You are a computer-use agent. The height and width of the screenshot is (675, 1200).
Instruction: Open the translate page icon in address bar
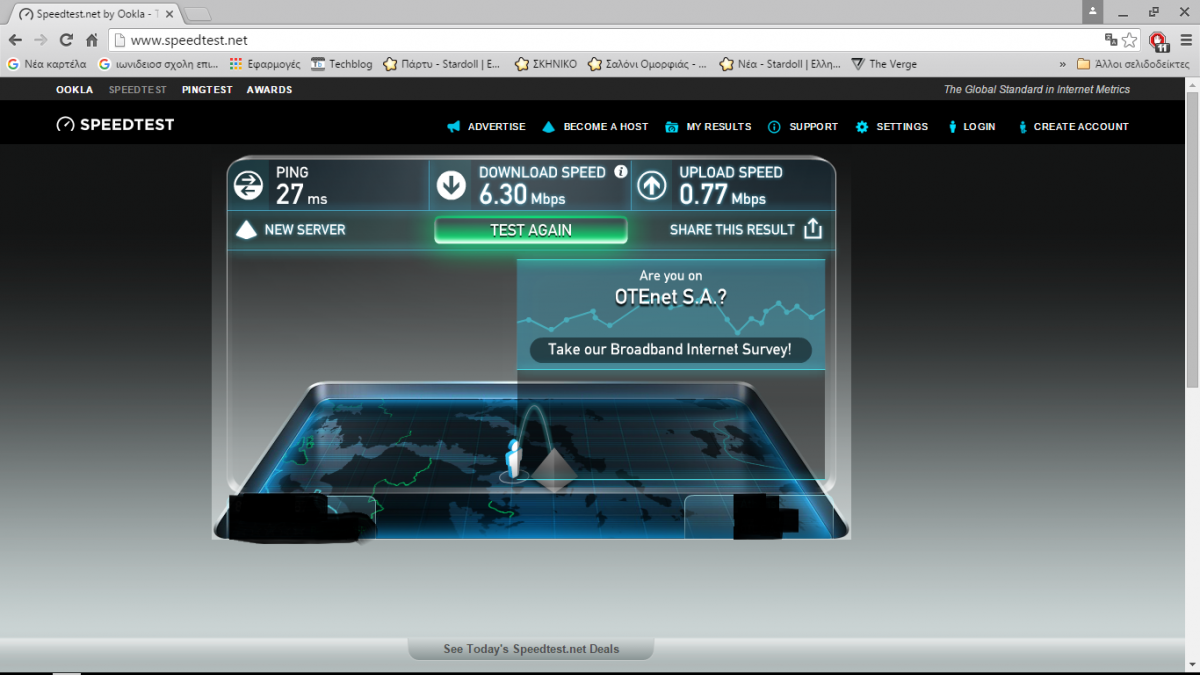pyautogui.click(x=1110, y=40)
